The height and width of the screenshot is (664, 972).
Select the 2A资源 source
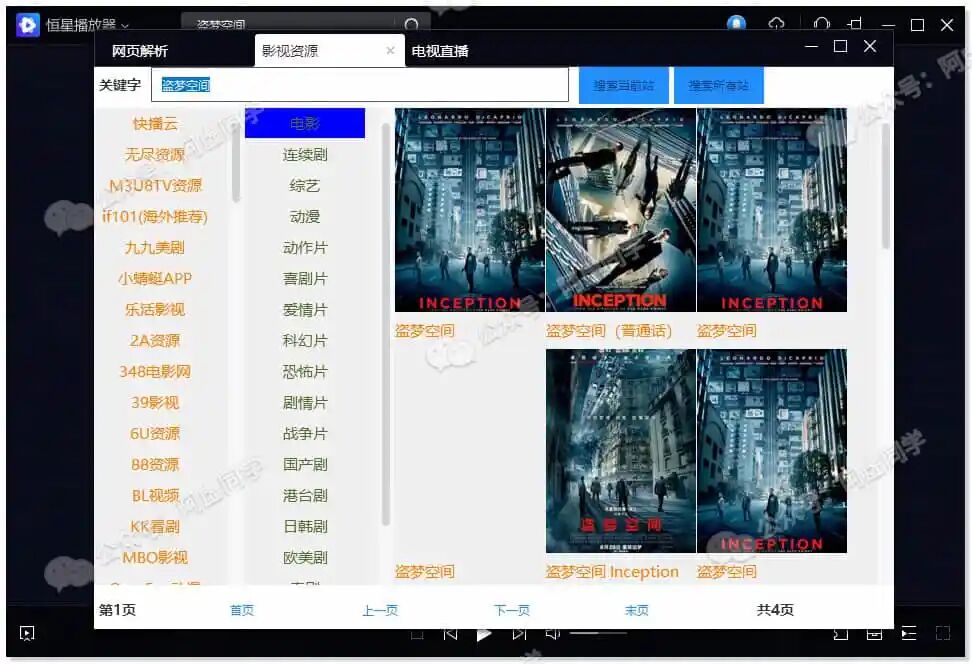155,340
